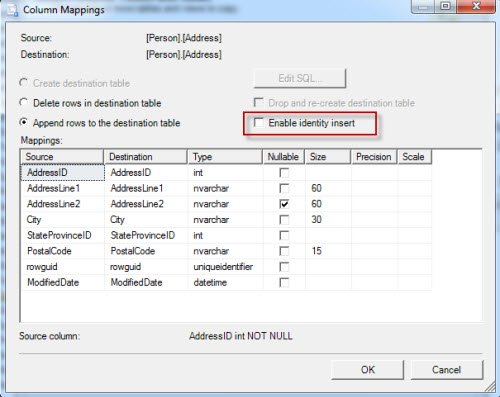Select the rowguid source cell

click(63, 267)
